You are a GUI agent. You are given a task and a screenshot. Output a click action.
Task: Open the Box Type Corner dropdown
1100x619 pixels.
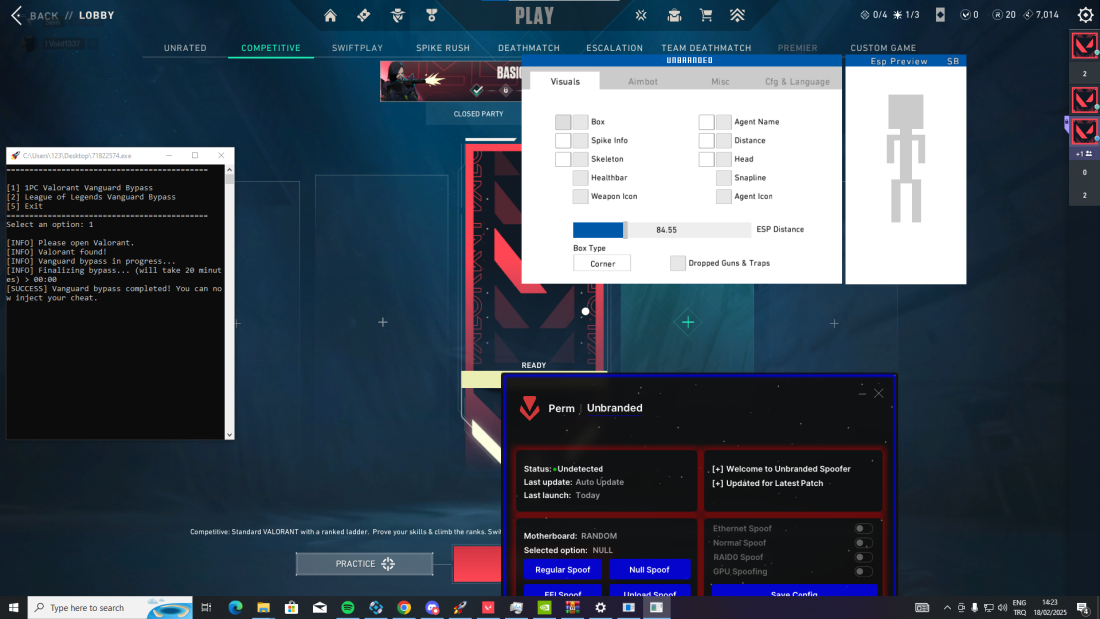[x=602, y=263]
